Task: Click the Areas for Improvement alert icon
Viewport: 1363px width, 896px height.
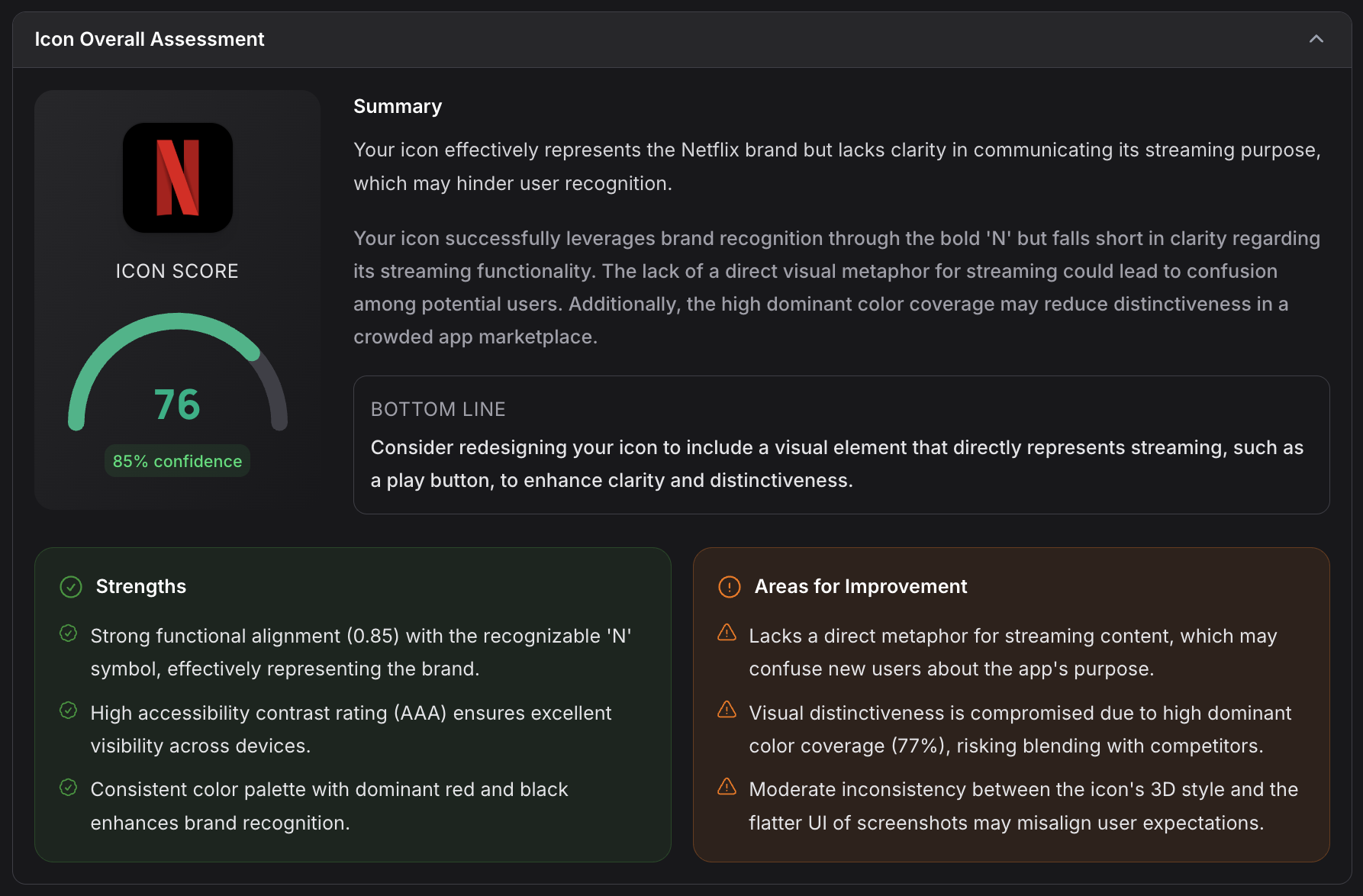Action: [730, 587]
